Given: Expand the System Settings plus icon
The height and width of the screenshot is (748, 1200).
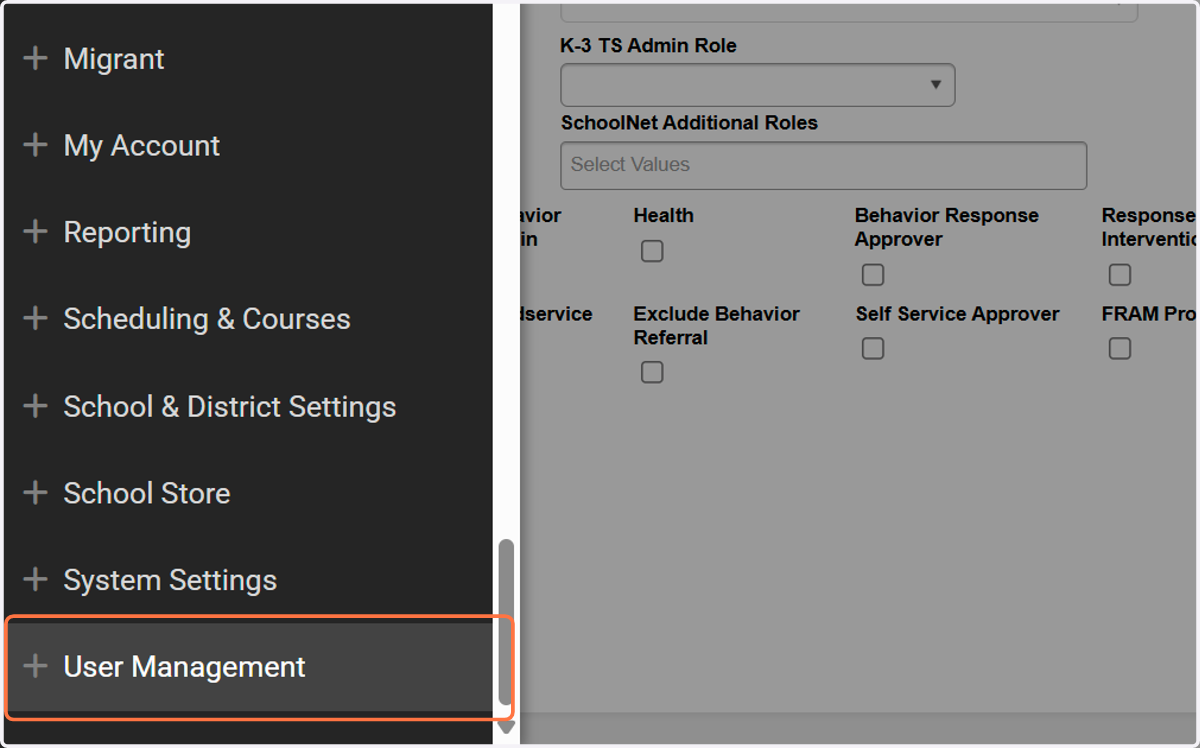Looking at the screenshot, I should coord(35,580).
